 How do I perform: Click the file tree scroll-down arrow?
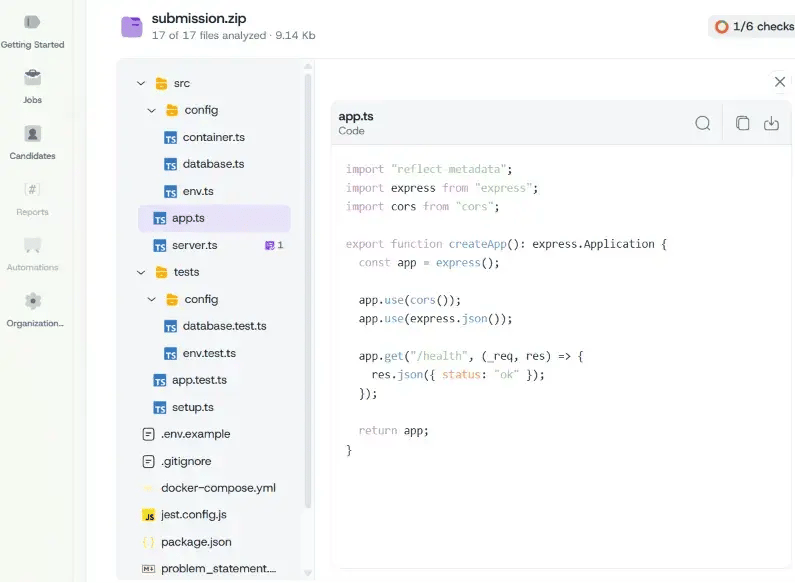coord(307,573)
